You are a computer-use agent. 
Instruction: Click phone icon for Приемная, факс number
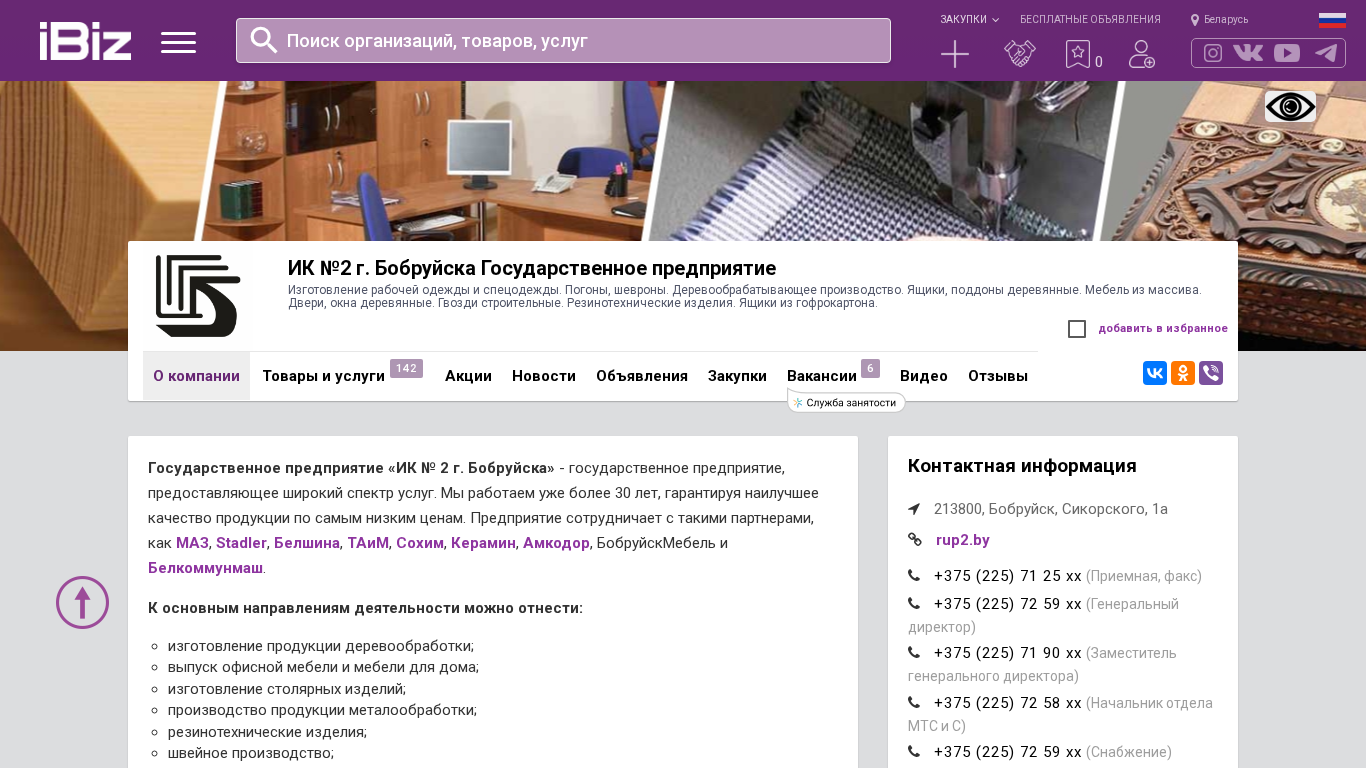pyautogui.click(x=914, y=576)
